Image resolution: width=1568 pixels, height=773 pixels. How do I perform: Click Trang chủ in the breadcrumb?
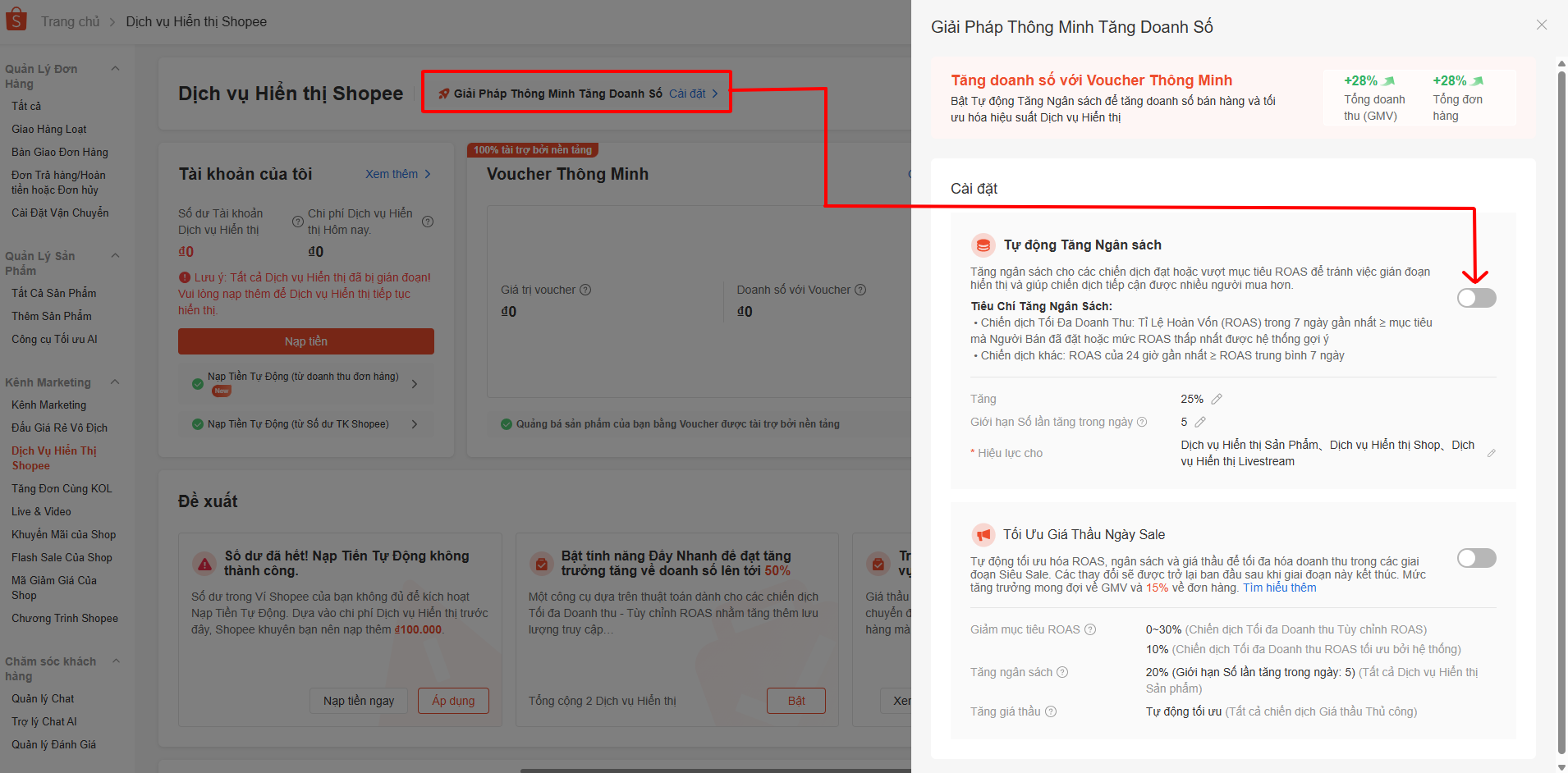(70, 22)
